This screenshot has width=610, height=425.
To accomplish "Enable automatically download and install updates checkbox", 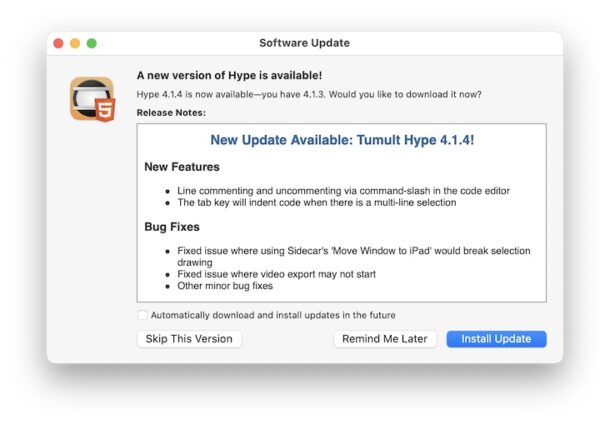I will 143,315.
